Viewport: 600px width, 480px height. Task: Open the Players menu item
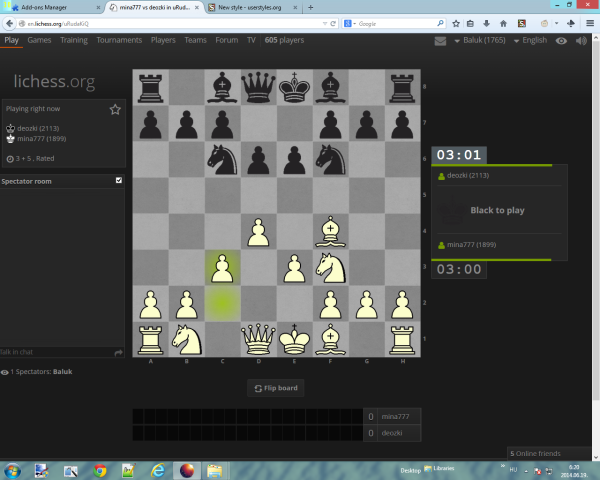[163, 40]
